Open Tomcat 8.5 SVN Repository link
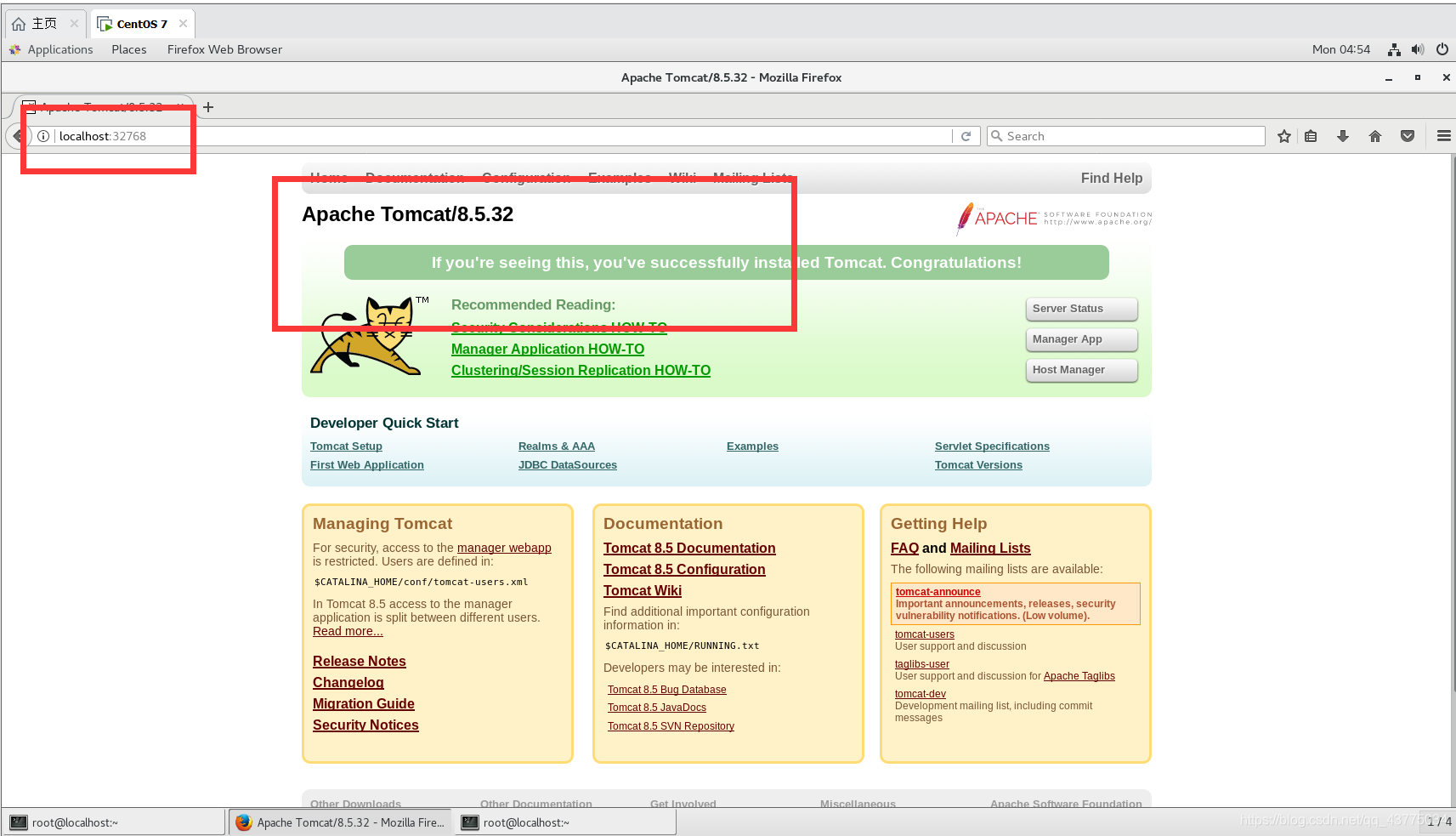Image resolution: width=1456 pixels, height=836 pixels. [x=671, y=726]
